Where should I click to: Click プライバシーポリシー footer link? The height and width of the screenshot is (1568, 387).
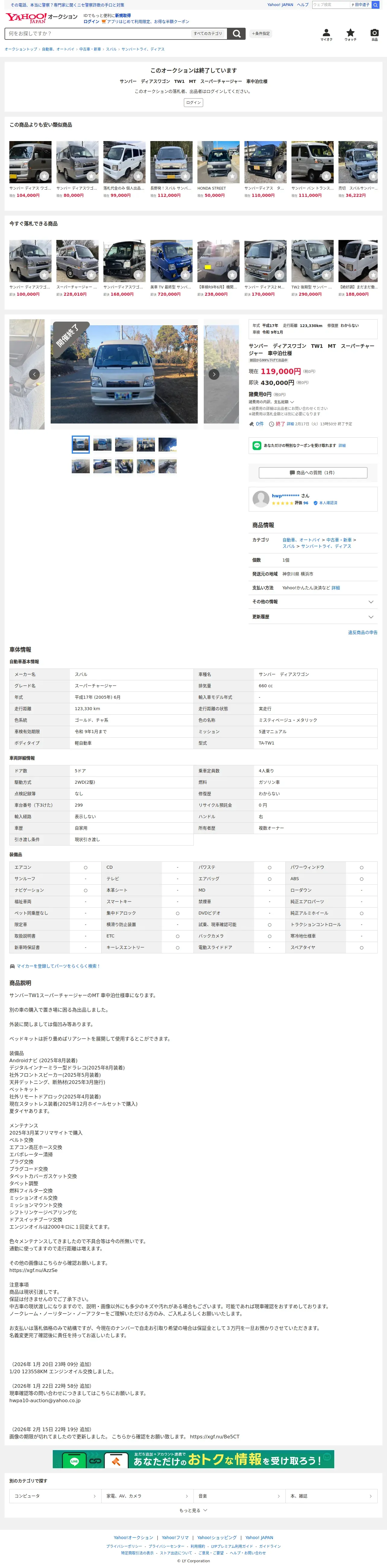[x=124, y=1546]
